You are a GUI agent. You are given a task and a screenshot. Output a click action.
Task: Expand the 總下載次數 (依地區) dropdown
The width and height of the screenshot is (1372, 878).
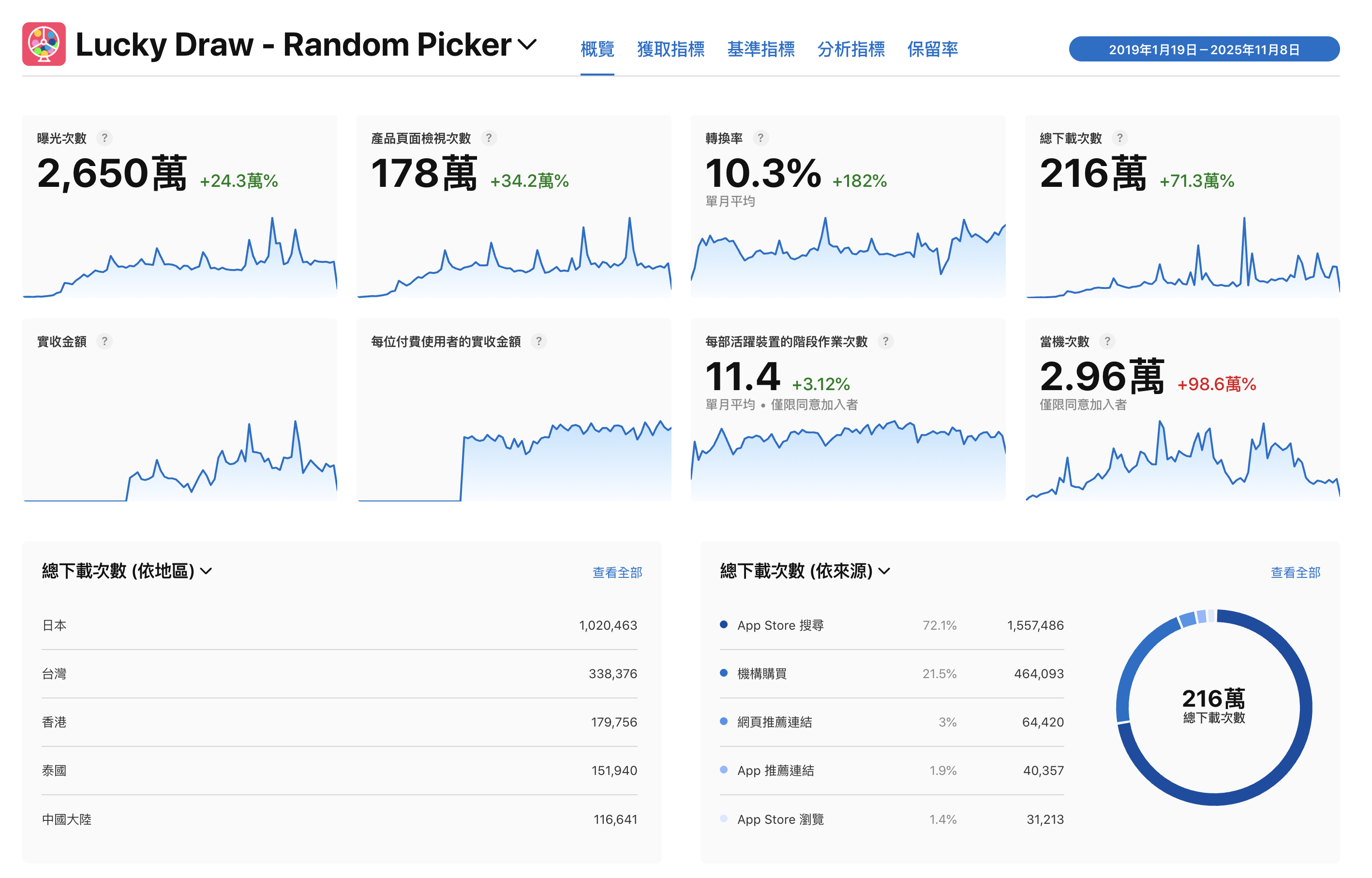[x=206, y=570]
